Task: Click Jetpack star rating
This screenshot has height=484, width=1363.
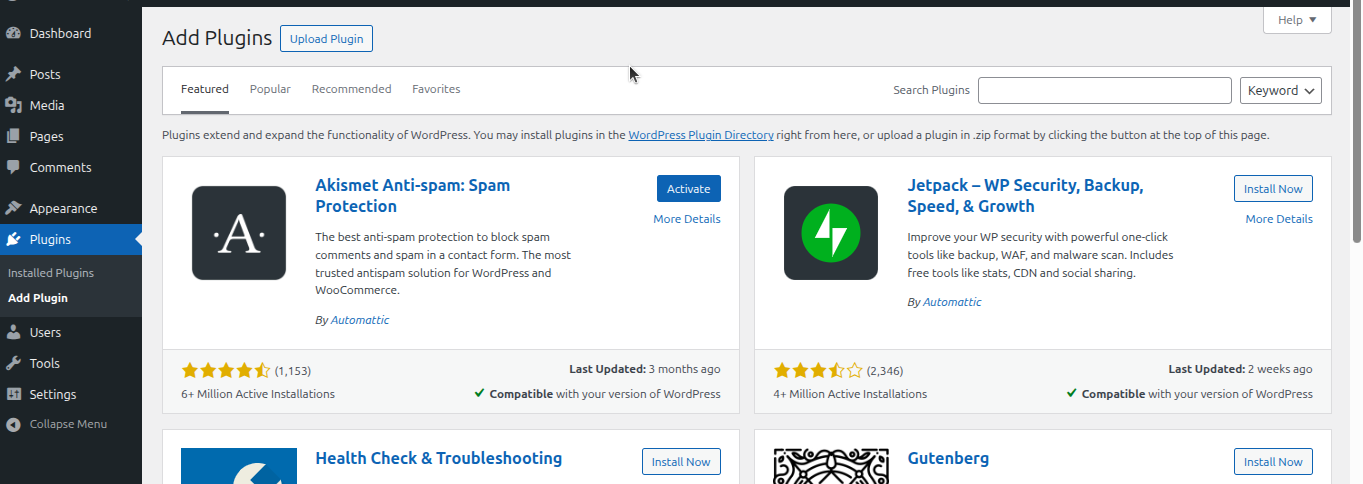Action: [818, 370]
